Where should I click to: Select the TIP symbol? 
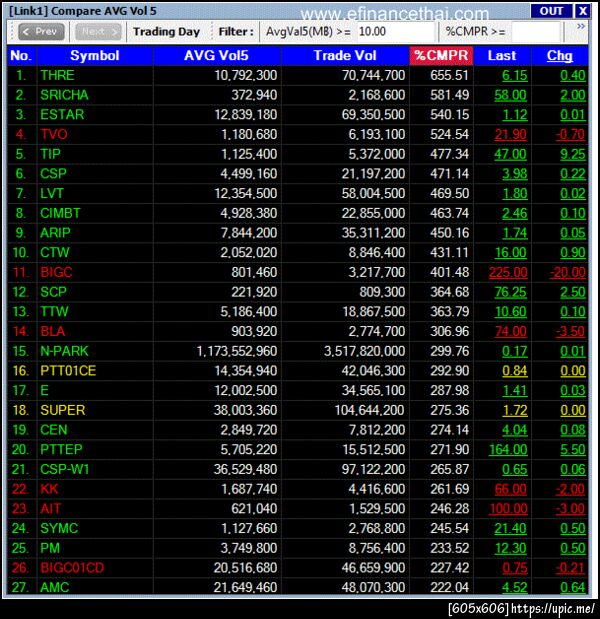[x=50, y=154]
